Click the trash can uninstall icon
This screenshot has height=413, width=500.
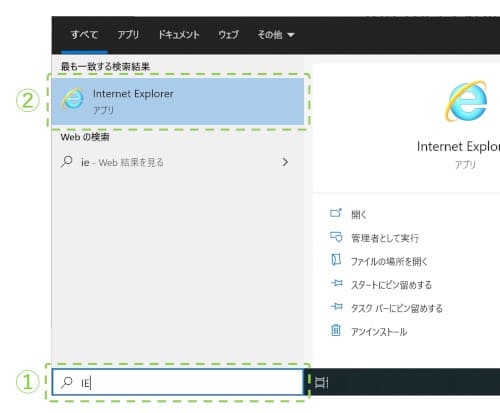coord(336,330)
